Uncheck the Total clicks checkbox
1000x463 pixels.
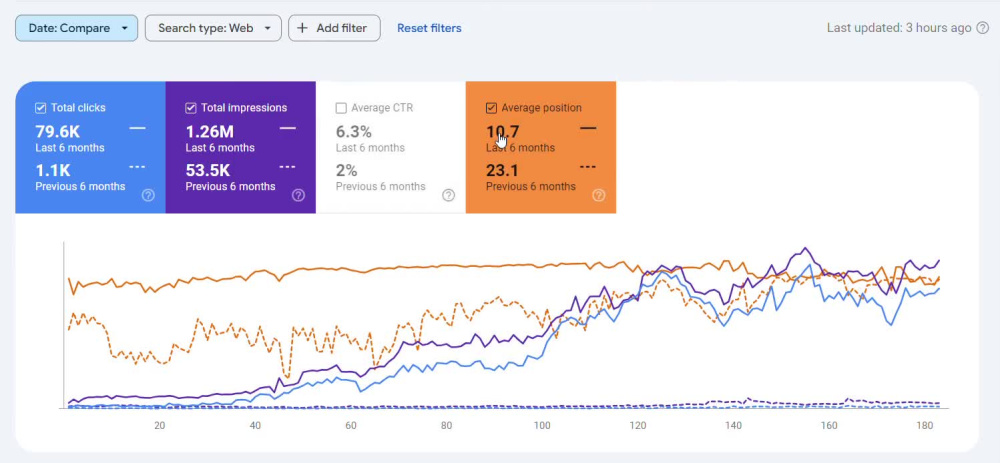tap(40, 108)
